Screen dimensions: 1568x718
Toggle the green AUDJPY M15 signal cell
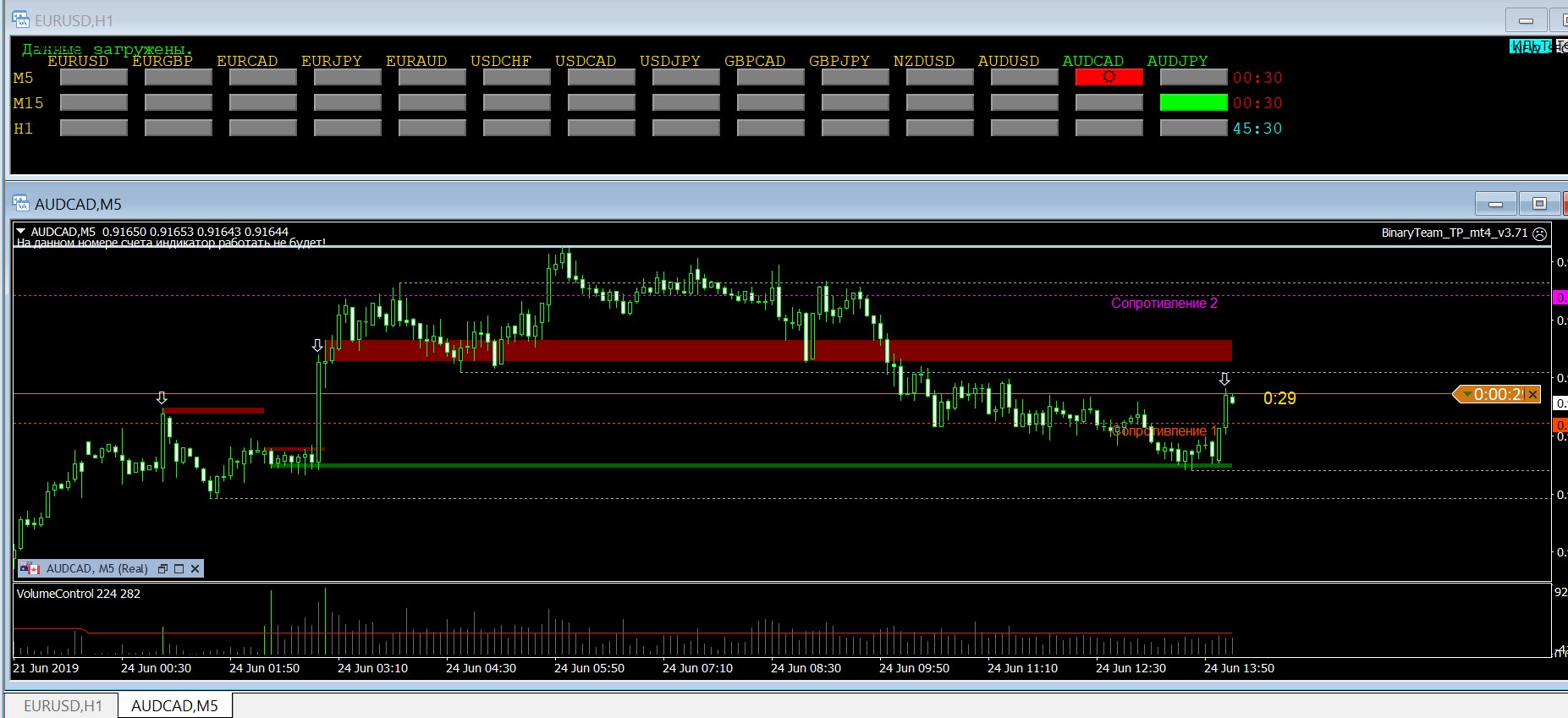coord(1193,102)
